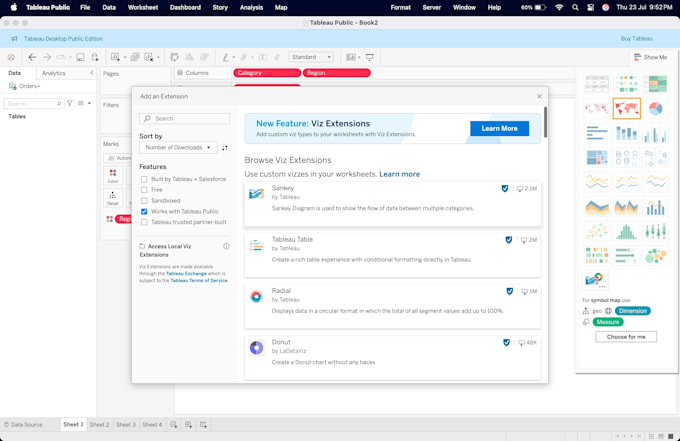Switch to the Sheet 4 tab

152,425
